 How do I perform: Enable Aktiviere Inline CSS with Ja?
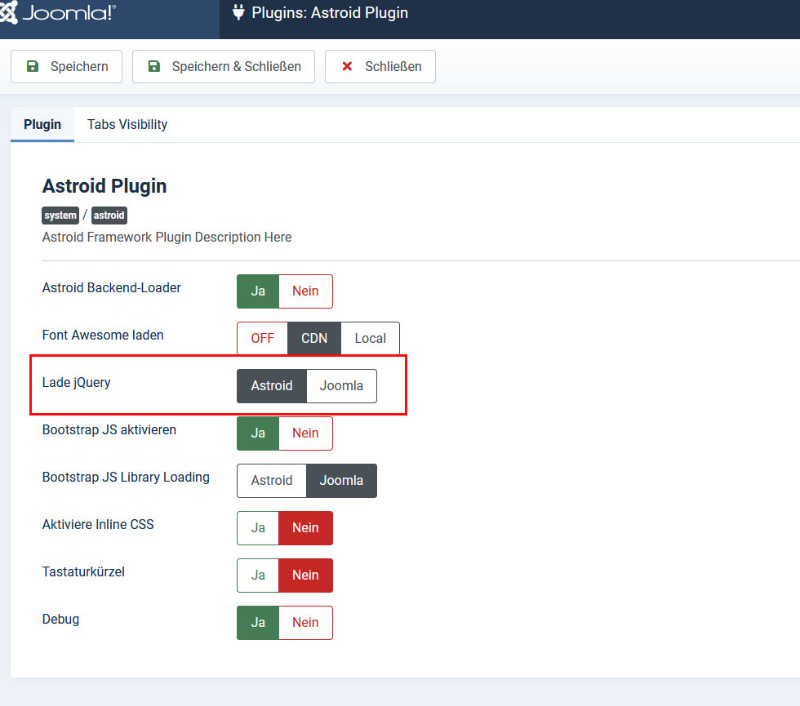pyautogui.click(x=258, y=528)
